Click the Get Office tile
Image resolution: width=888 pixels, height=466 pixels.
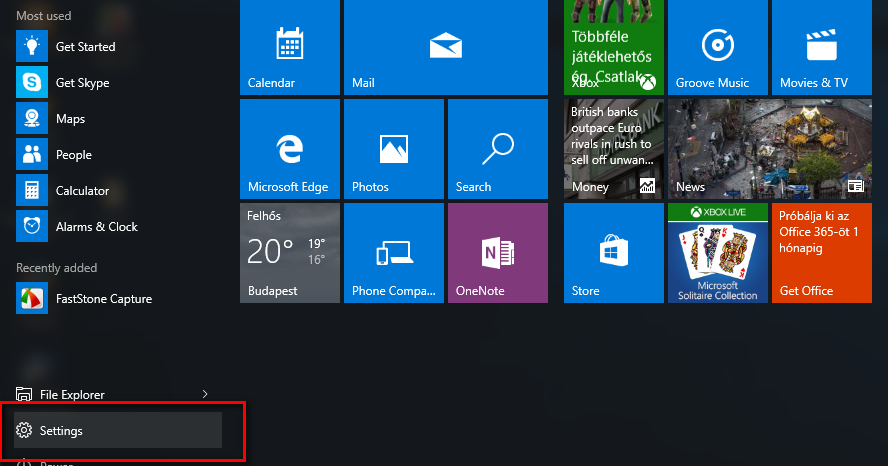point(822,253)
